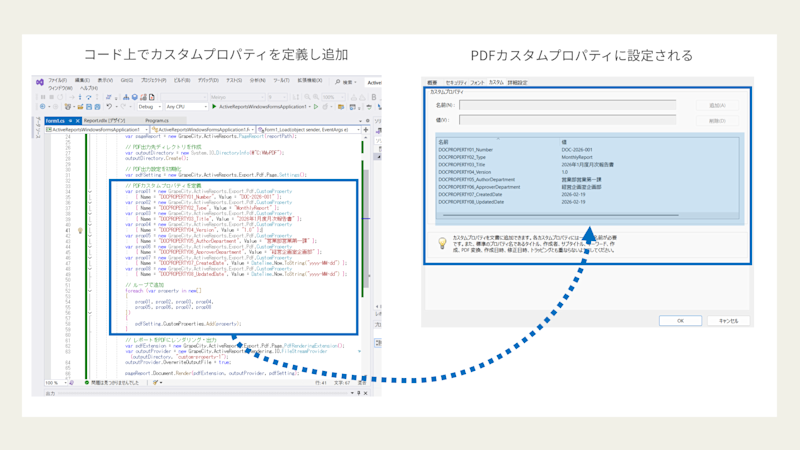Click OK in PDF properties dialog
This screenshot has height=450, width=800.
(x=680, y=320)
